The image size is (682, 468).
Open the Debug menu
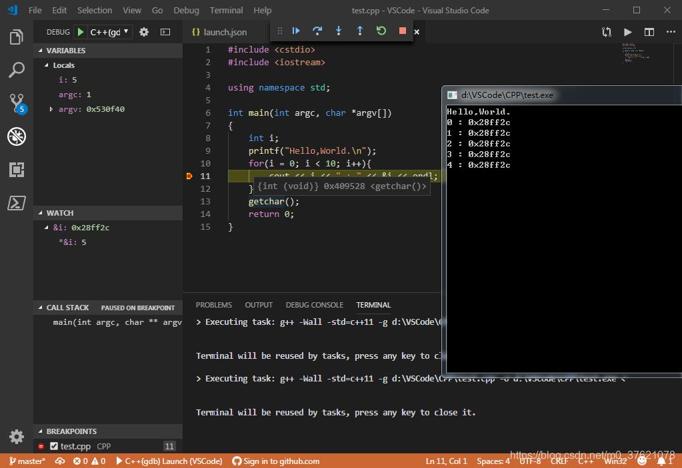(x=186, y=10)
